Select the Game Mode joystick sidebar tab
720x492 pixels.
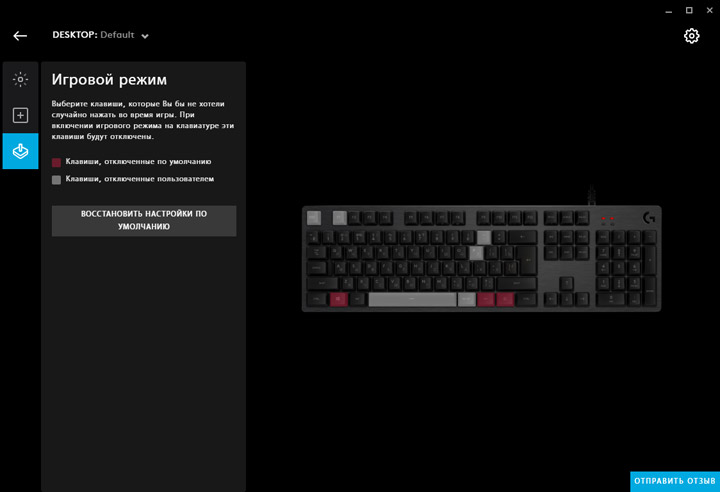[20, 151]
